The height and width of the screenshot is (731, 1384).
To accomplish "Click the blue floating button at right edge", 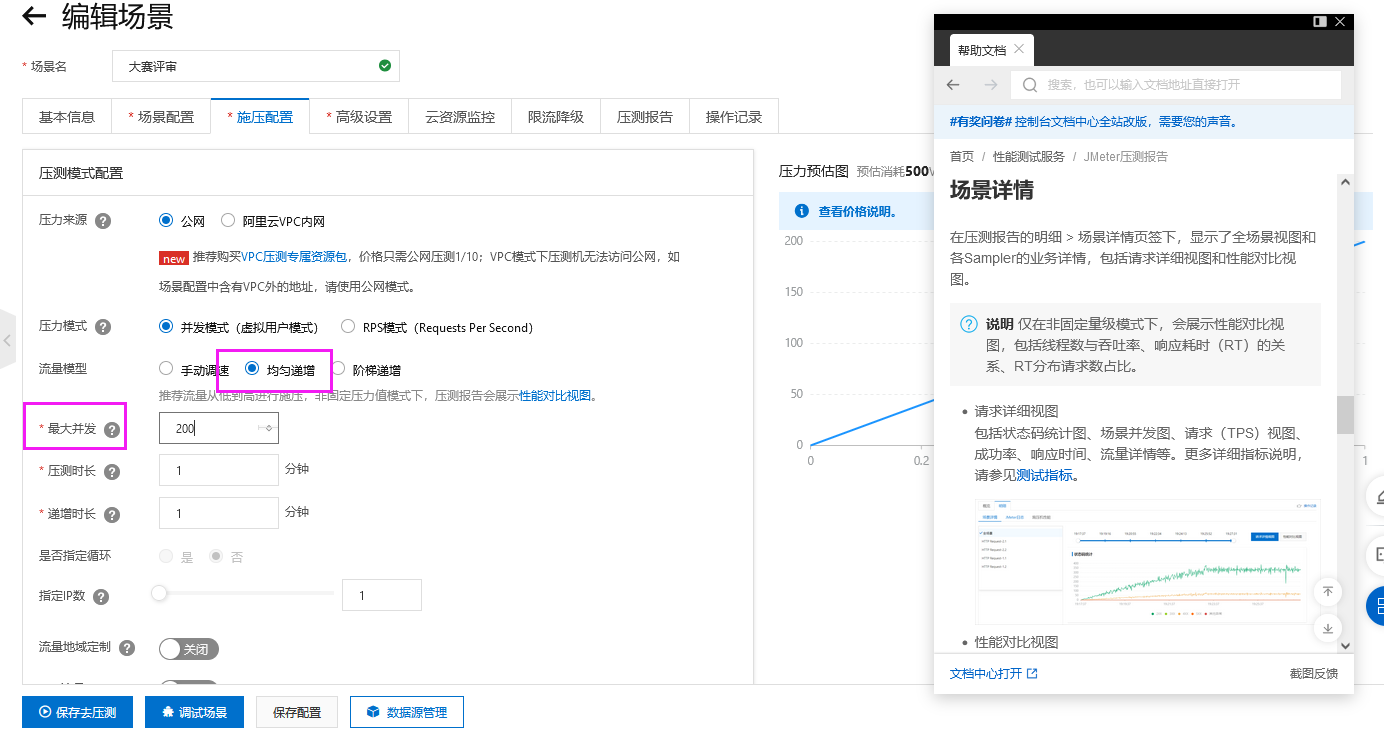I will click(1376, 606).
